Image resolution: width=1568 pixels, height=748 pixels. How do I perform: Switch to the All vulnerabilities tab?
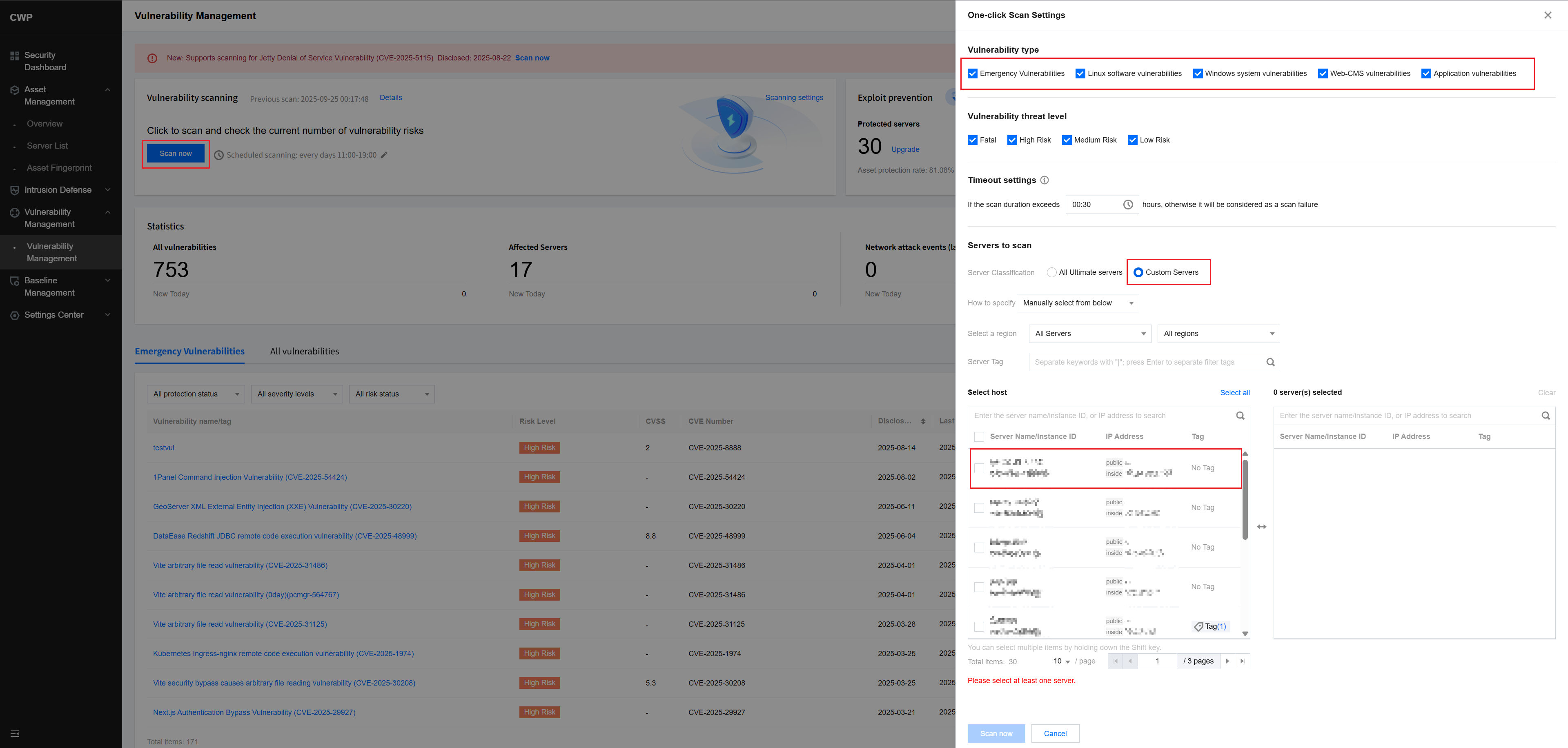pyautogui.click(x=304, y=351)
